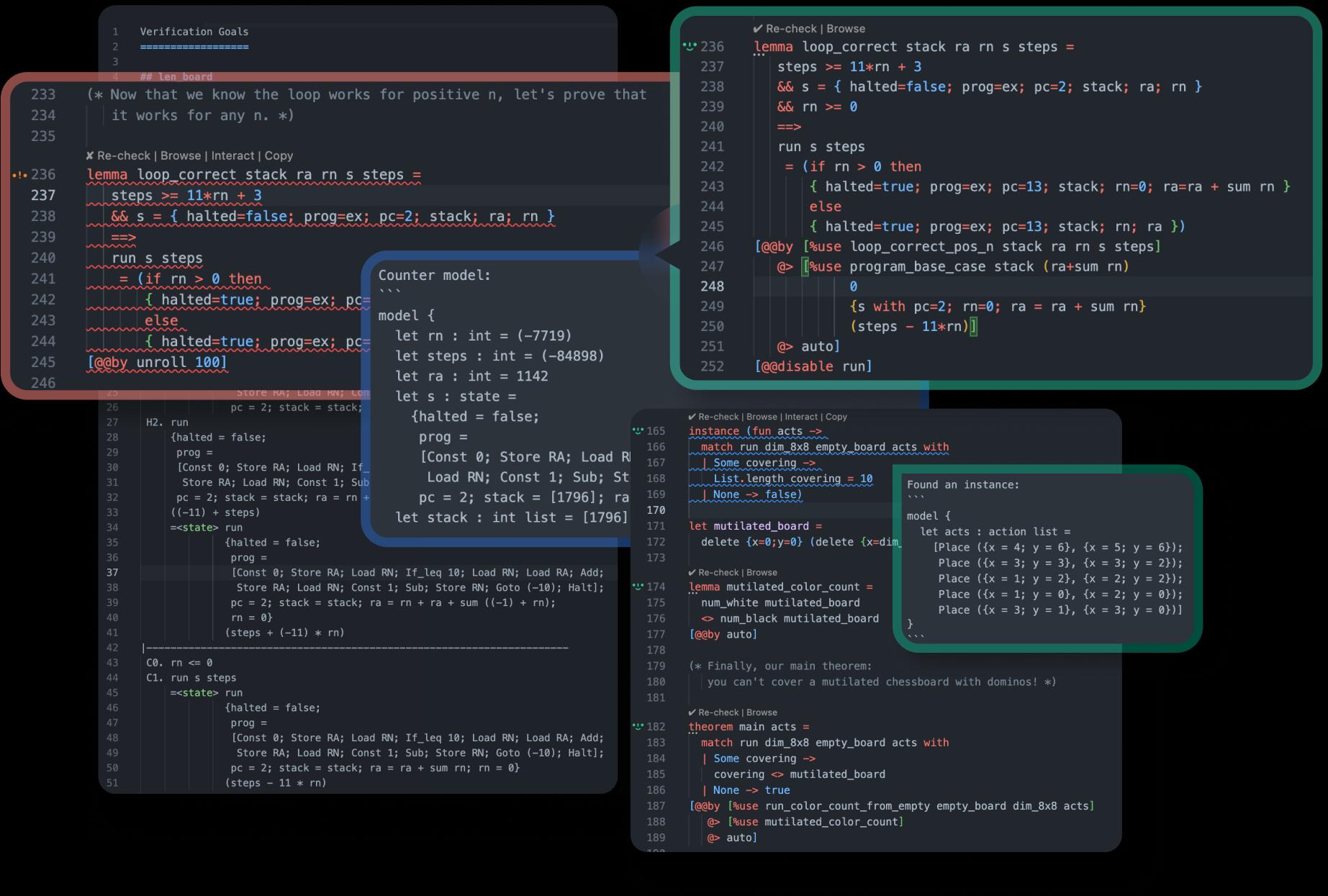The width and height of the screenshot is (1328, 896).
Task: Click the checkmark above theorem main
Action: click(692, 712)
